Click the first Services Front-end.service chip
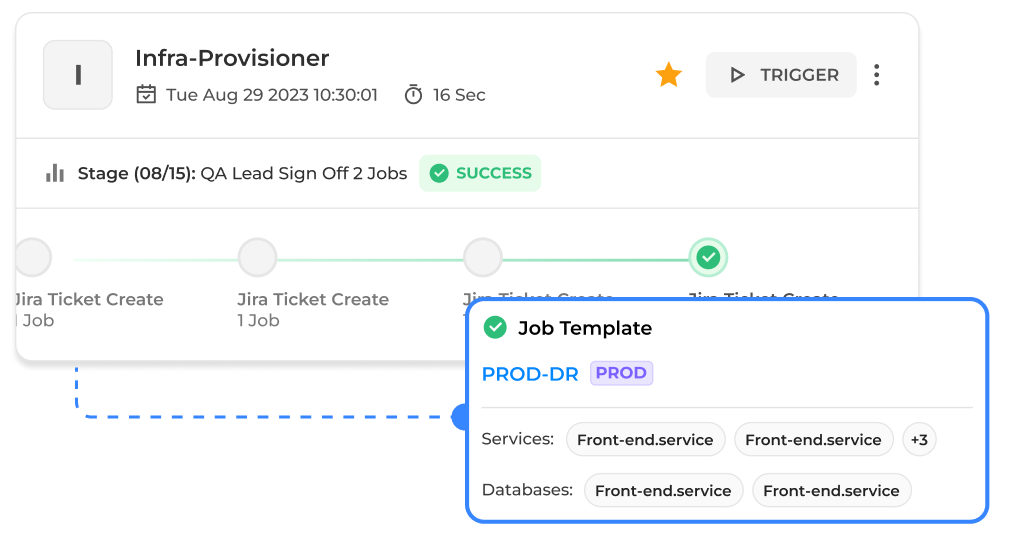Screen dimensions: 1029x537 [645, 440]
